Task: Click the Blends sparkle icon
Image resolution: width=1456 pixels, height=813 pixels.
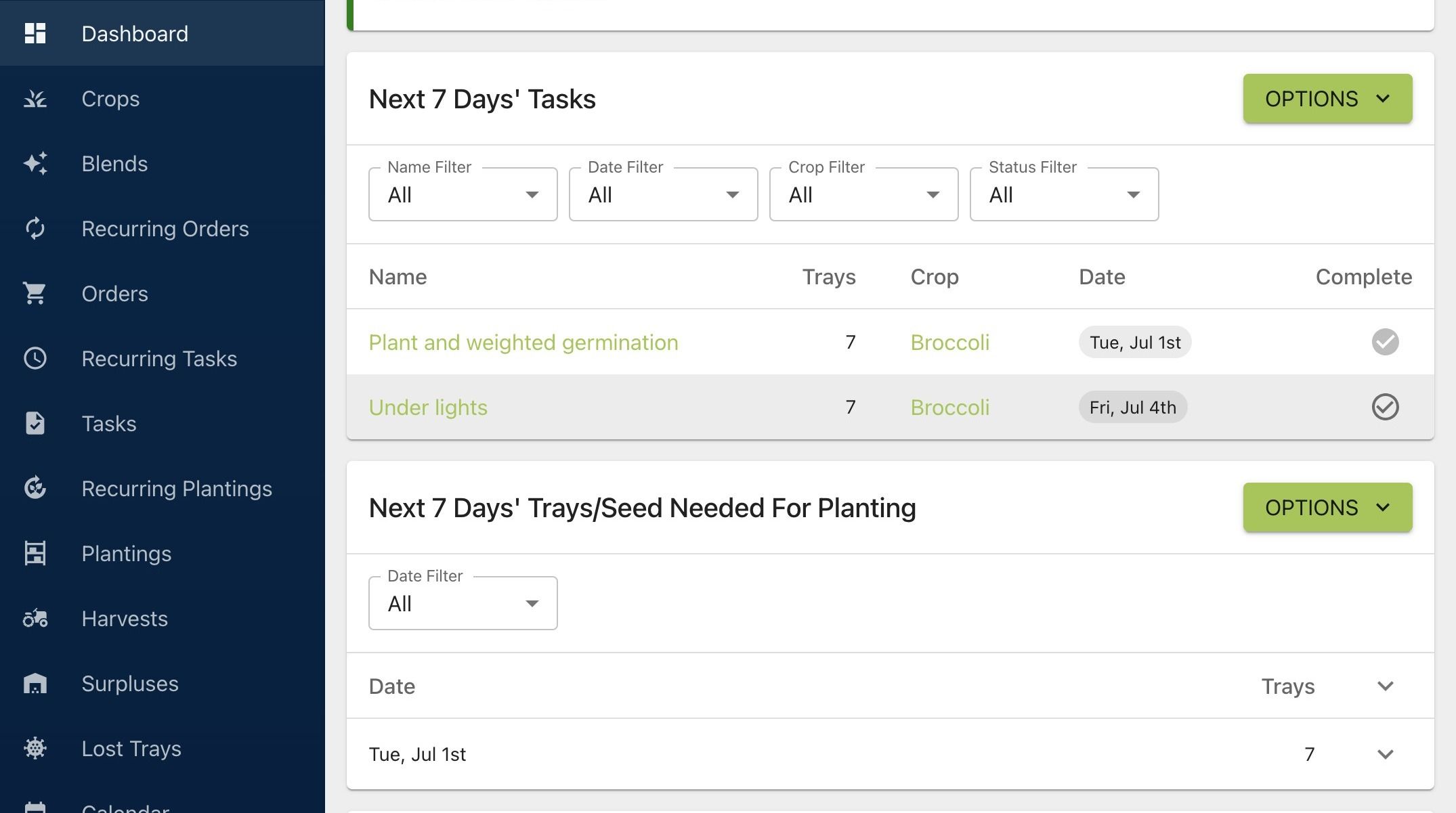Action: tap(35, 164)
